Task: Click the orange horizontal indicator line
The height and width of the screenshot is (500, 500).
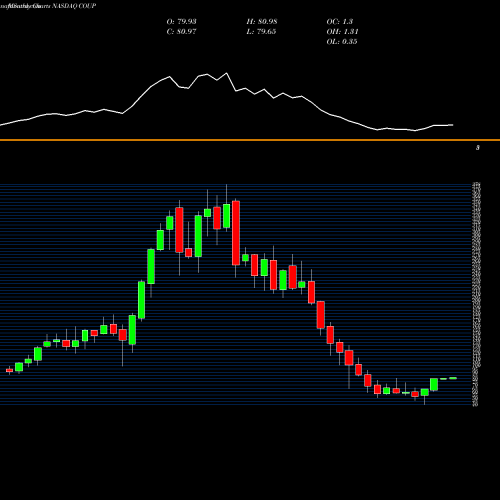Action: tap(250, 140)
